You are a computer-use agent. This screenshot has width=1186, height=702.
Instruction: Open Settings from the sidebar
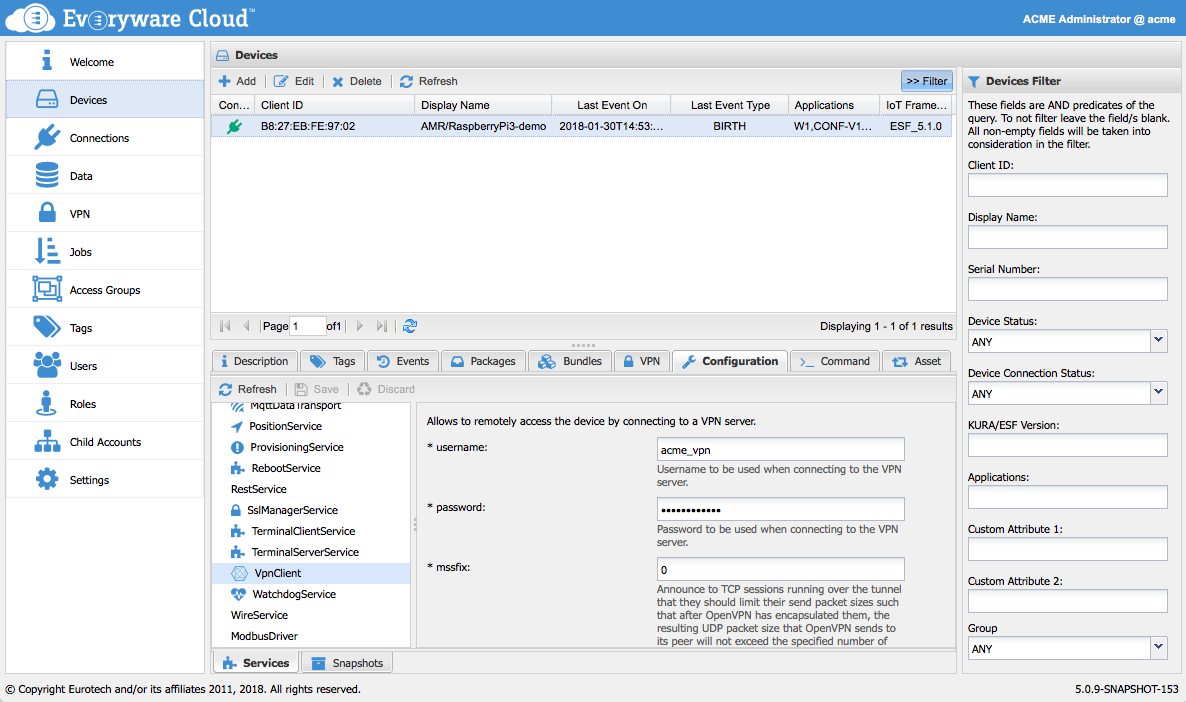pos(105,480)
